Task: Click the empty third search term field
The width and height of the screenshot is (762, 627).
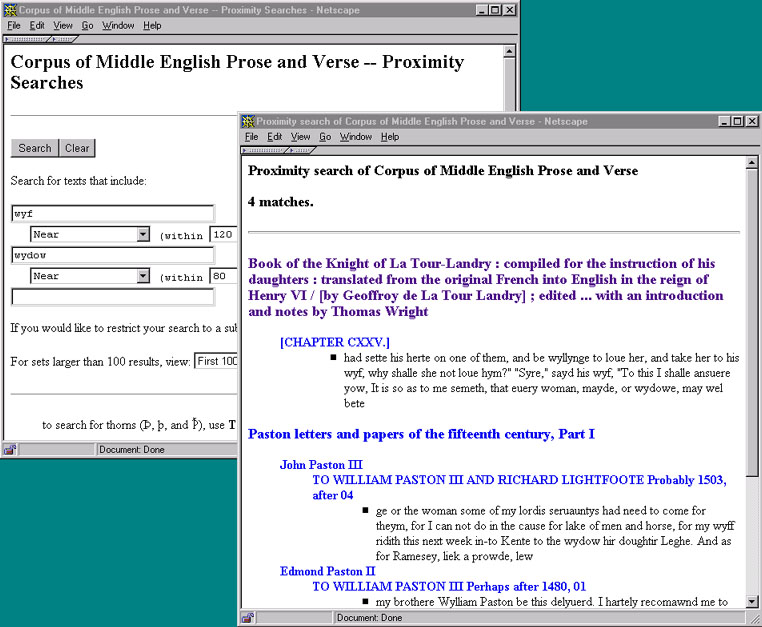Action: click(x=112, y=297)
